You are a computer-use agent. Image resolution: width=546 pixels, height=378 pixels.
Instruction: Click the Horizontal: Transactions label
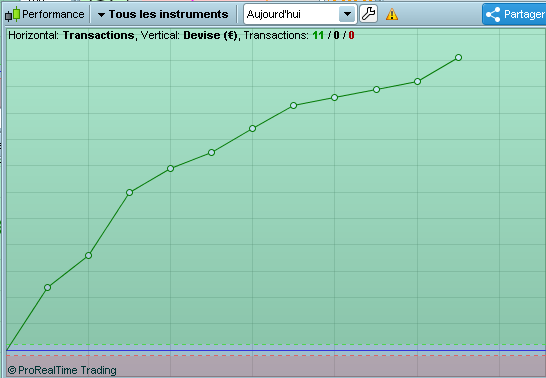[x=71, y=35]
